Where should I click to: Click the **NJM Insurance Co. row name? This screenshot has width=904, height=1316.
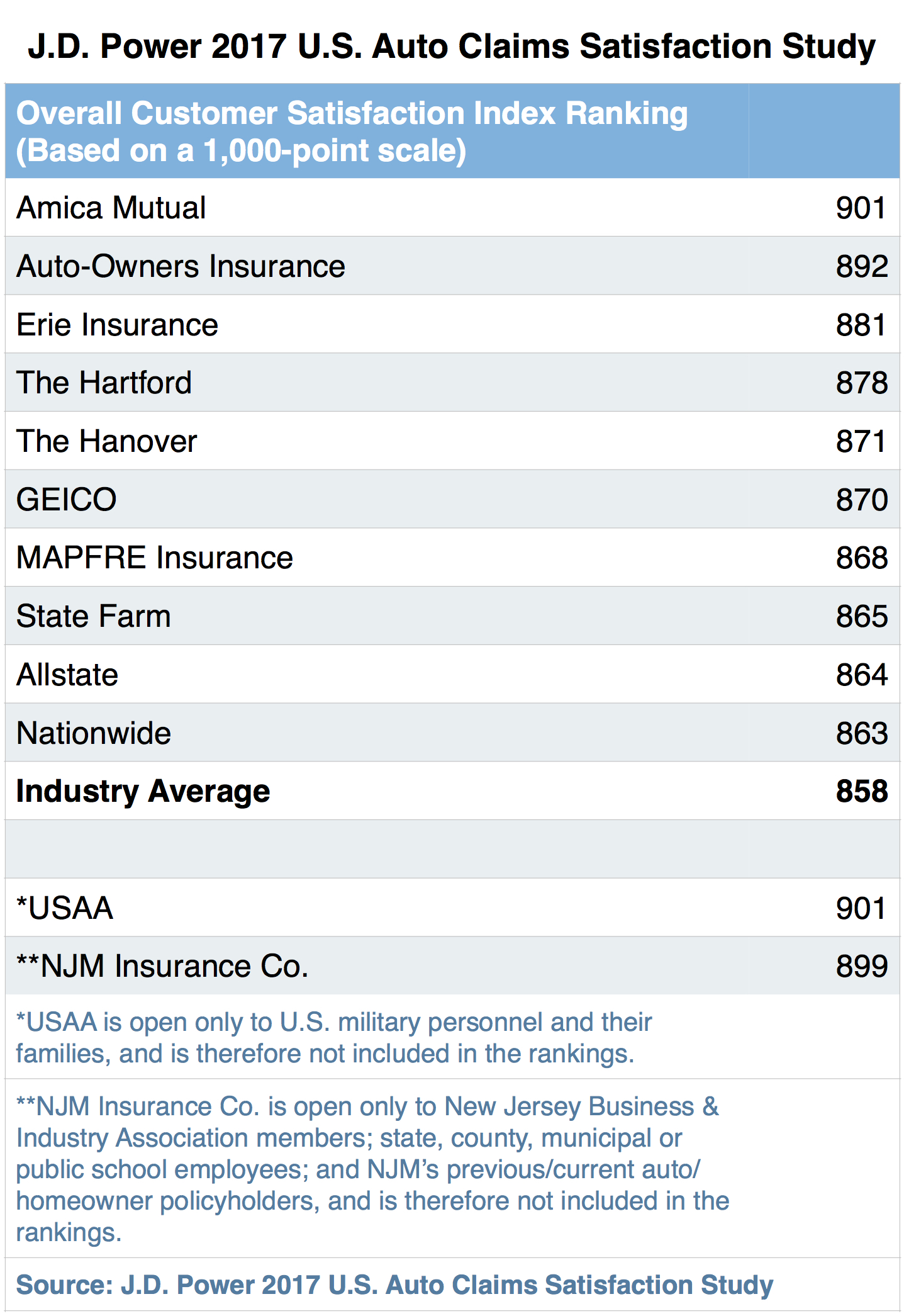click(x=162, y=966)
